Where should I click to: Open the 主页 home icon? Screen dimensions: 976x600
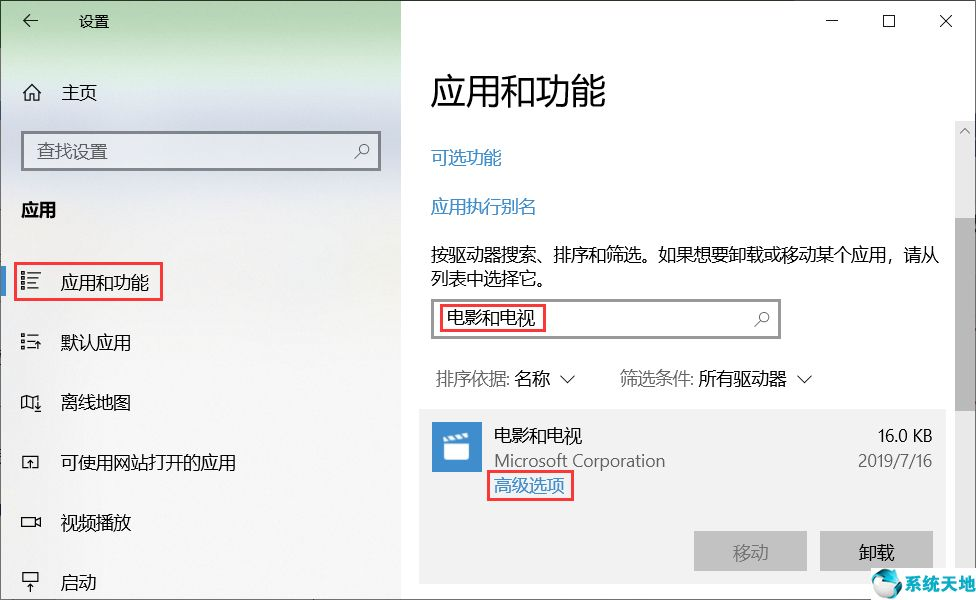(32, 93)
